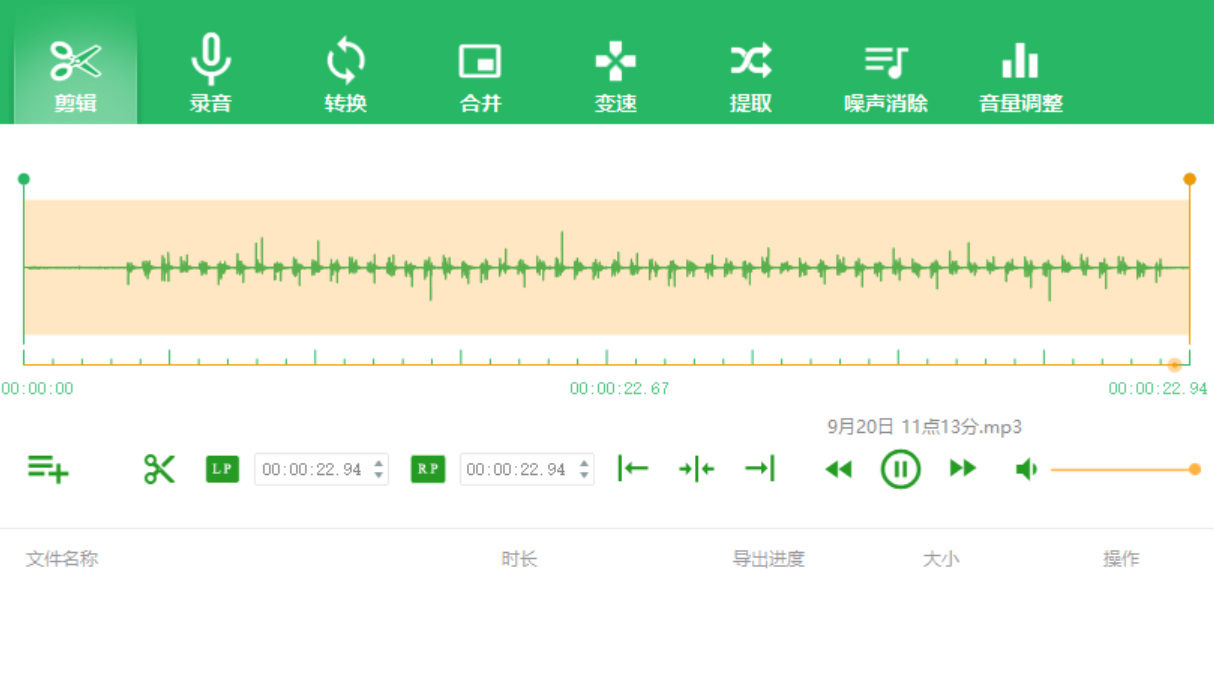Screen dimensions: 1214x699
Task: Click the RP right point button
Action: click(x=428, y=469)
